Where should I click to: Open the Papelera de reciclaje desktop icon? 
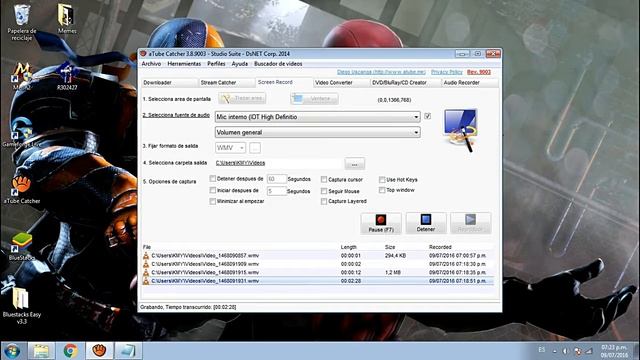tap(22, 22)
